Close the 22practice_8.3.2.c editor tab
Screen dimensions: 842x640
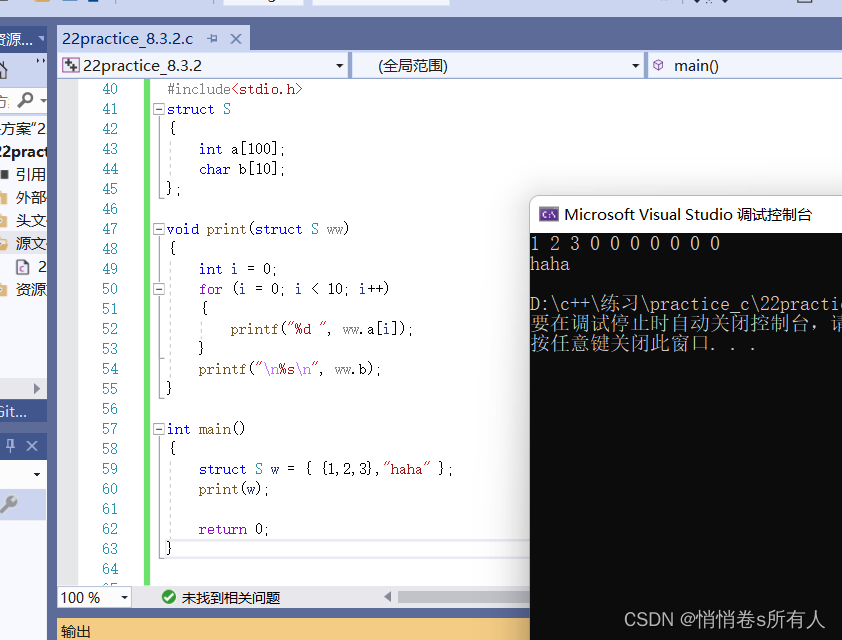(236, 39)
